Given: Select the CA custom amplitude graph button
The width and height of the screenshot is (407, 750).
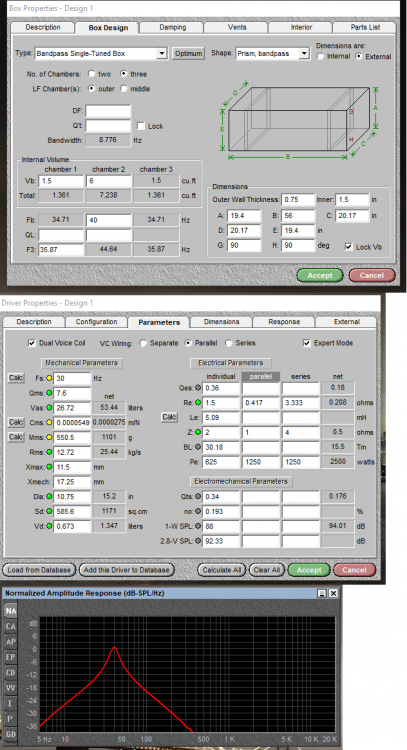Looking at the screenshot, I should click(11, 626).
